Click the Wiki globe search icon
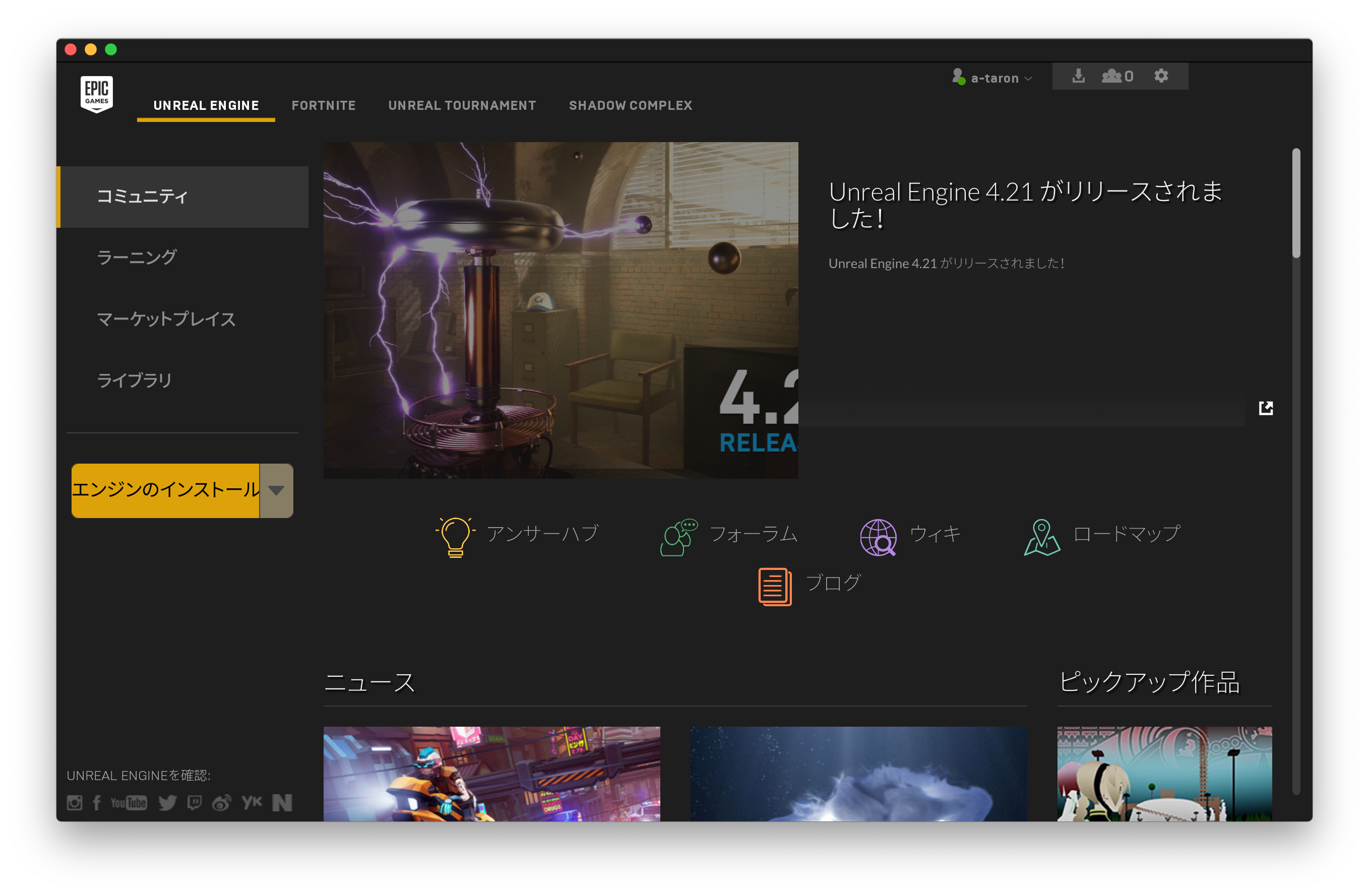 point(878,537)
